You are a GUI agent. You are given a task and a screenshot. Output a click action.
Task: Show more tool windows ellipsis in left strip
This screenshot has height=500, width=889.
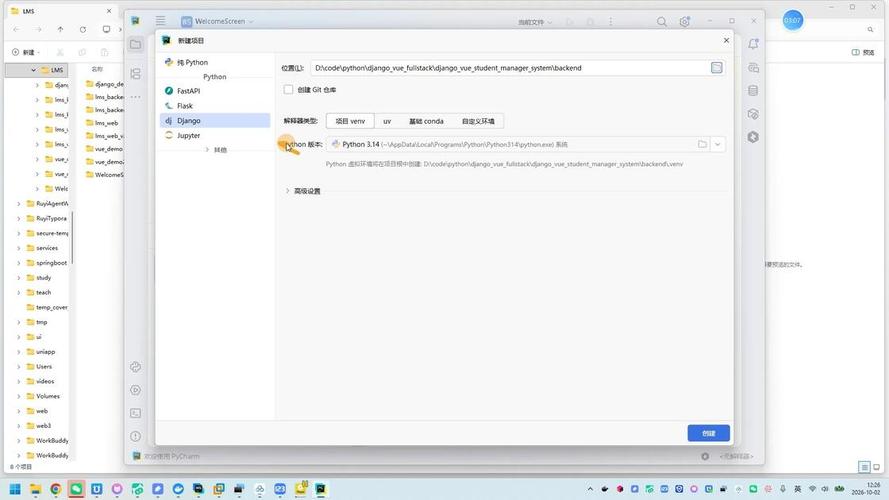tap(136, 97)
